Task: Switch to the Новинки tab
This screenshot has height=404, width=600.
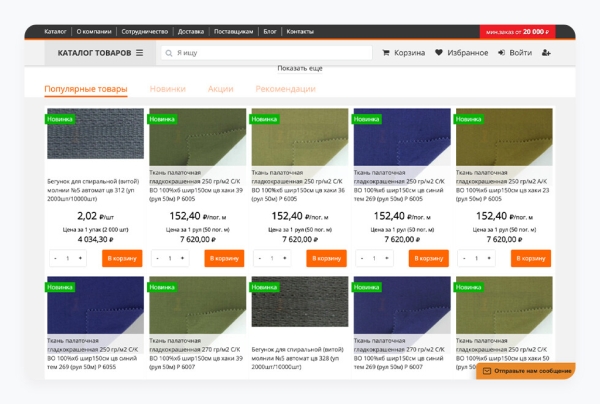Action: pos(167,89)
